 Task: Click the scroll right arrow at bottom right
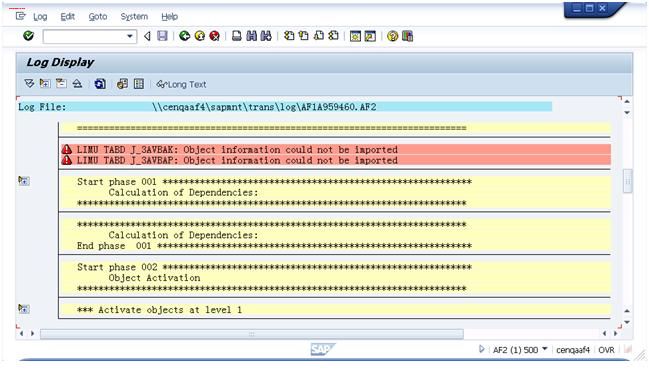[x=615, y=333]
